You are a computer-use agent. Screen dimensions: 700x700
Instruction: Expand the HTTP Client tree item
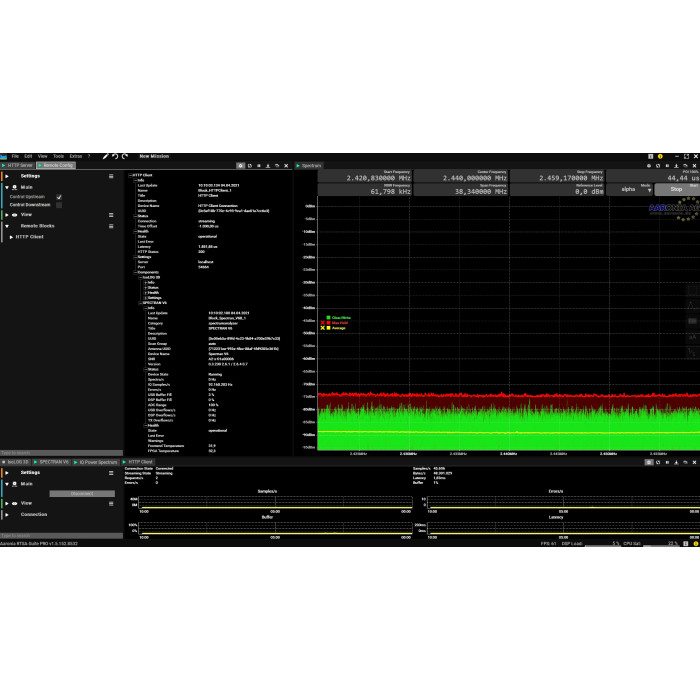12,237
